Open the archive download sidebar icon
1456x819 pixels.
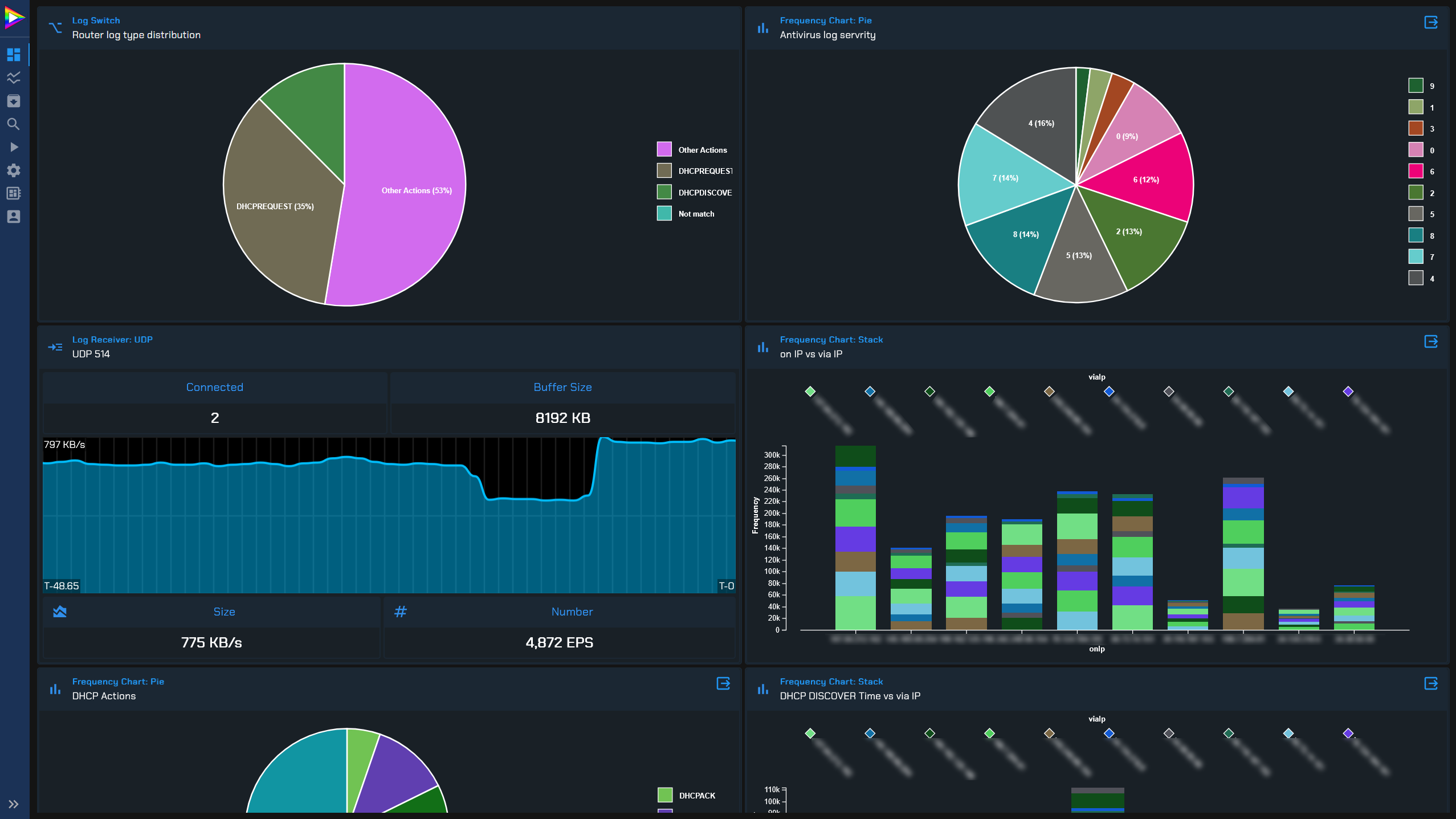pos(14,101)
